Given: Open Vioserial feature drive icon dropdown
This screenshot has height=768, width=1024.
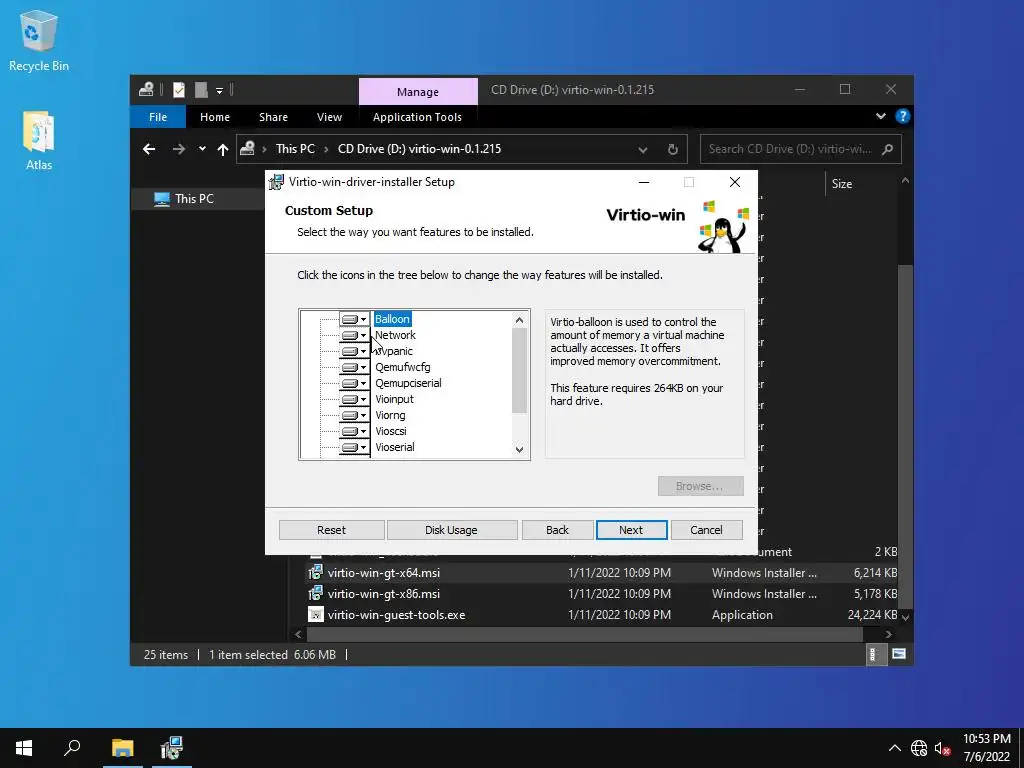Looking at the screenshot, I should click(355, 447).
